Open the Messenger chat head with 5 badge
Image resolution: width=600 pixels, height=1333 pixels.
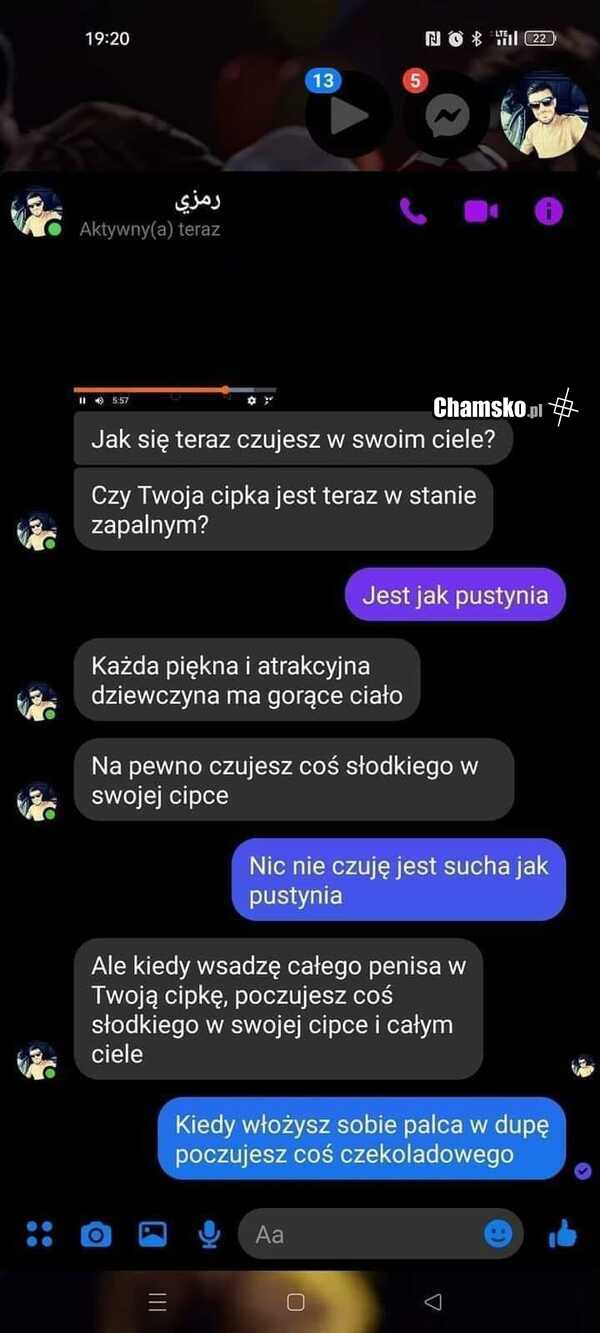coord(446,114)
